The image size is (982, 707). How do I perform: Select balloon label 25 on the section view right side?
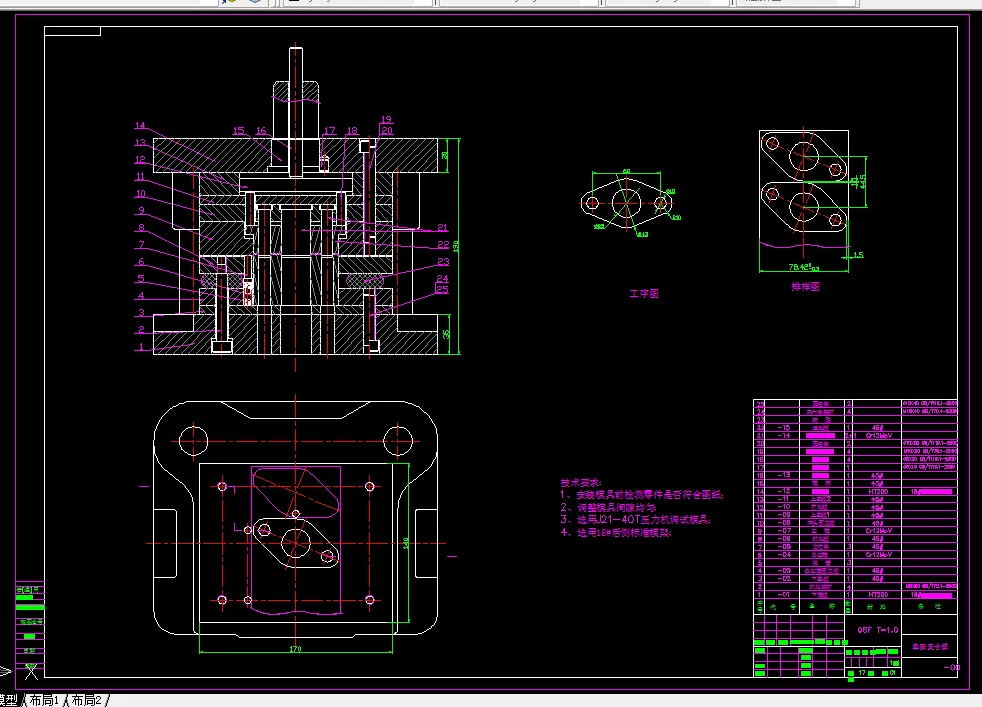coord(442,289)
